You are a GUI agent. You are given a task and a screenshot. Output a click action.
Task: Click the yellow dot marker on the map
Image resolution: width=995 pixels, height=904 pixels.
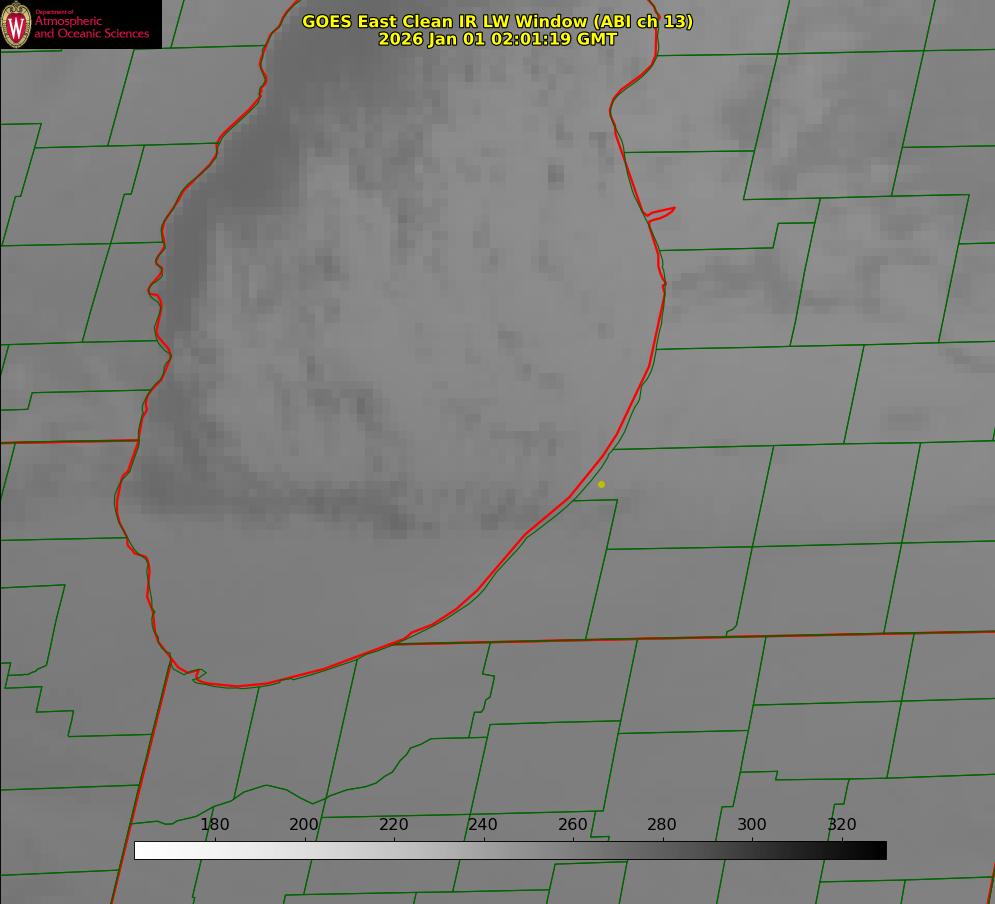(601, 484)
